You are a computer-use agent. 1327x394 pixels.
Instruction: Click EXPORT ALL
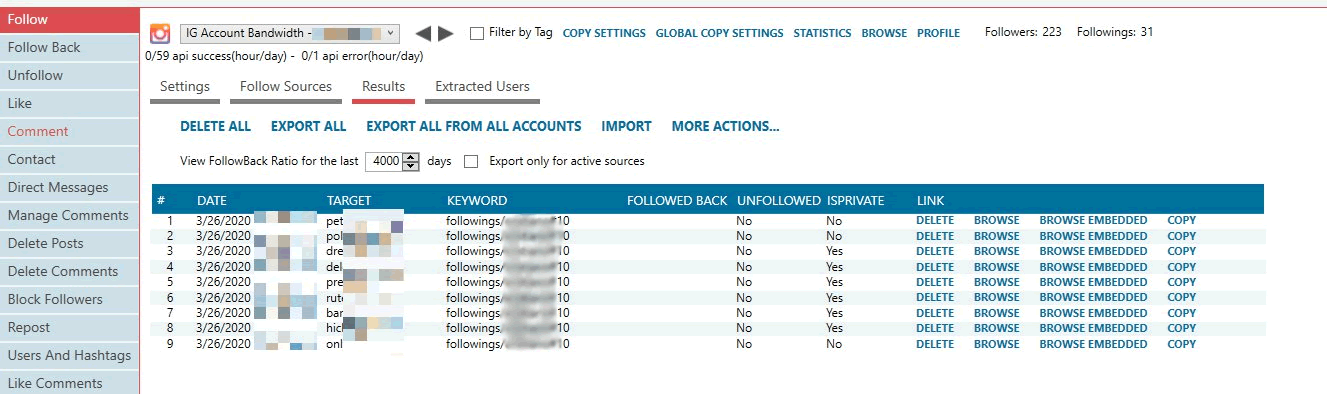(308, 127)
